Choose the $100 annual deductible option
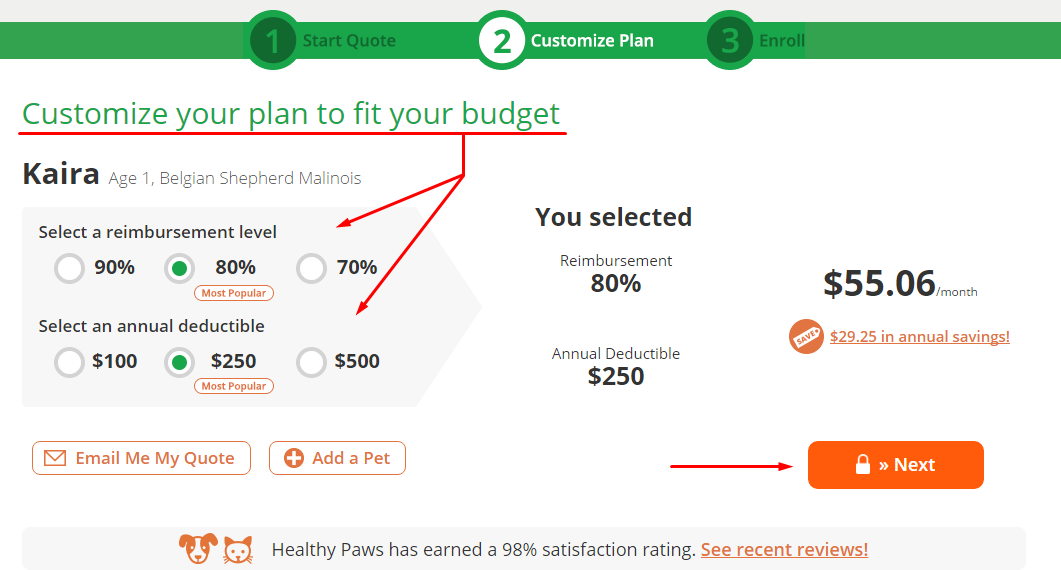 click(70, 362)
